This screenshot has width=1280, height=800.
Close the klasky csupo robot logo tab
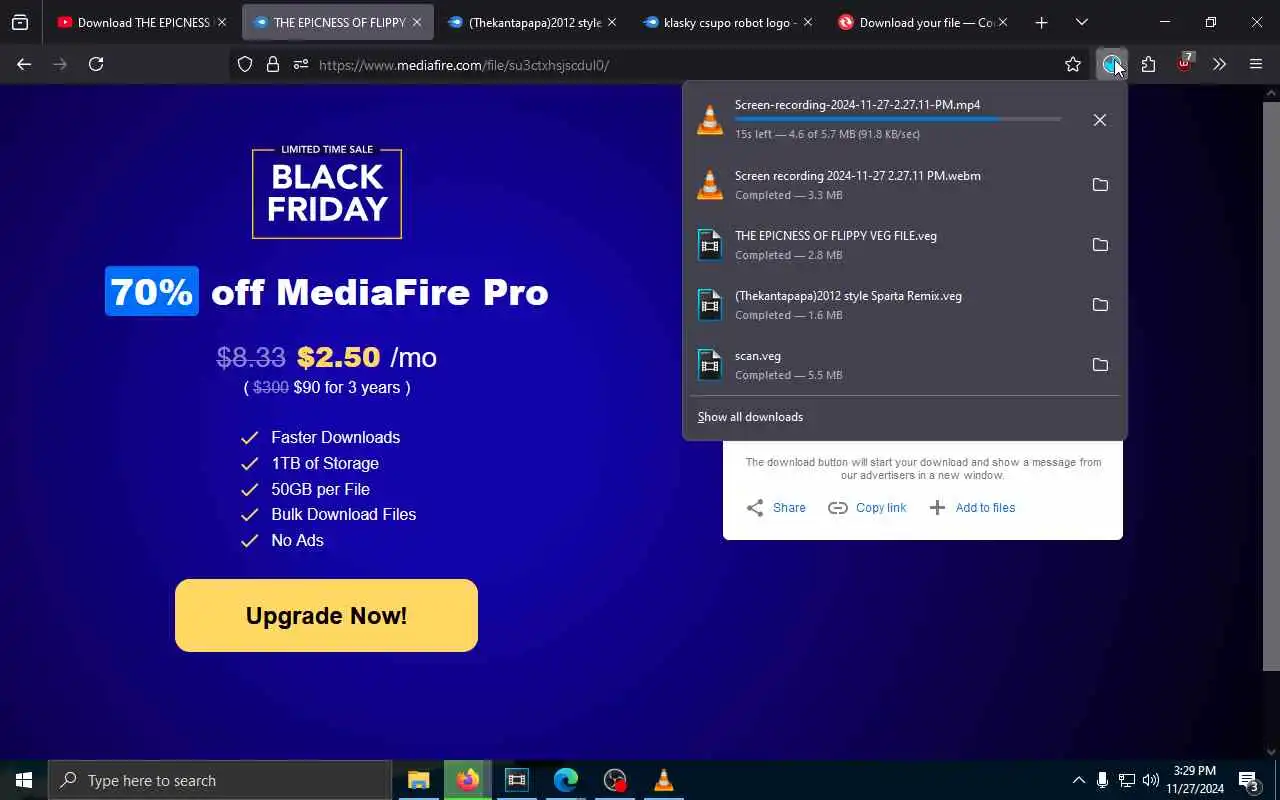point(807,22)
